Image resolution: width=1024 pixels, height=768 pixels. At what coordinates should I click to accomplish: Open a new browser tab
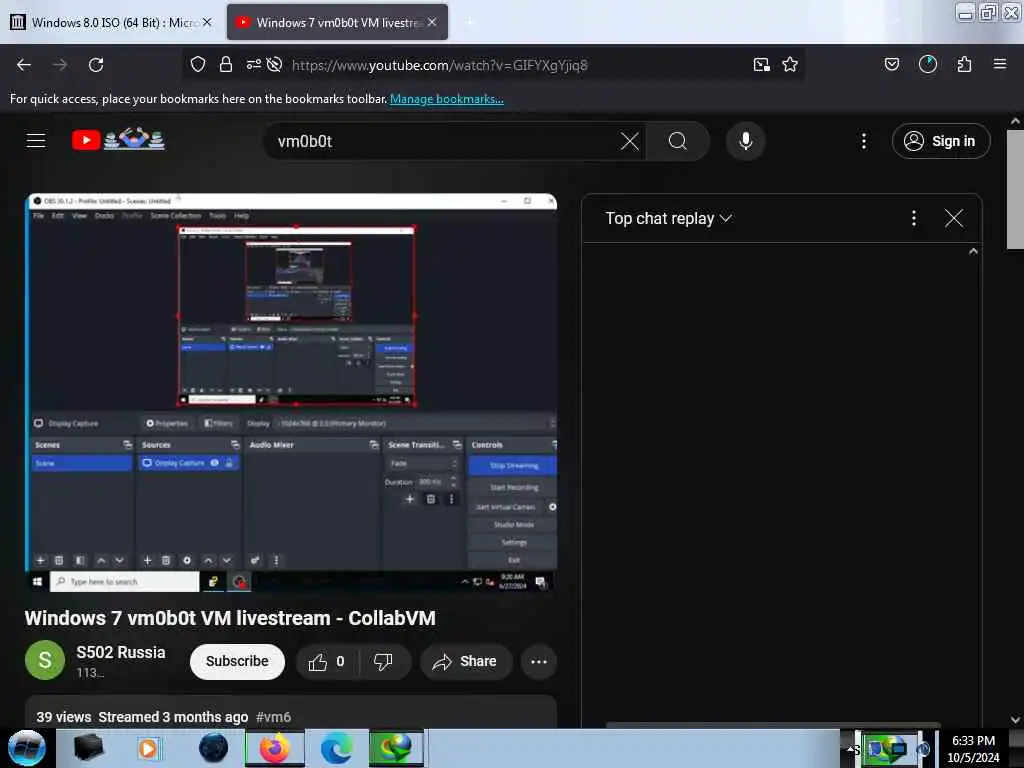[469, 22]
